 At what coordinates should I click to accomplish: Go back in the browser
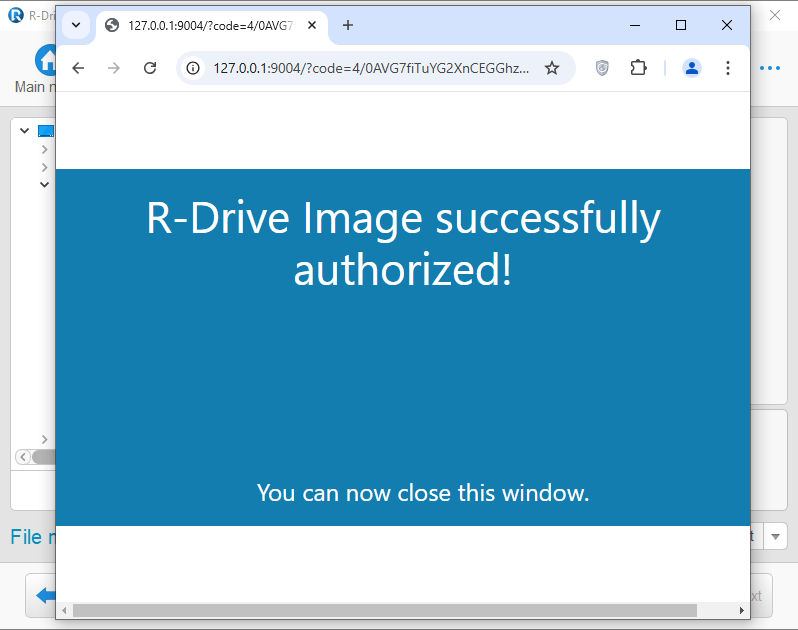[78, 68]
